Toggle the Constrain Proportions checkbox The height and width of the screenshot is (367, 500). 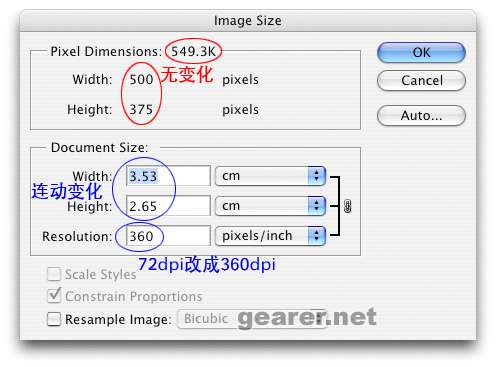click(54, 296)
